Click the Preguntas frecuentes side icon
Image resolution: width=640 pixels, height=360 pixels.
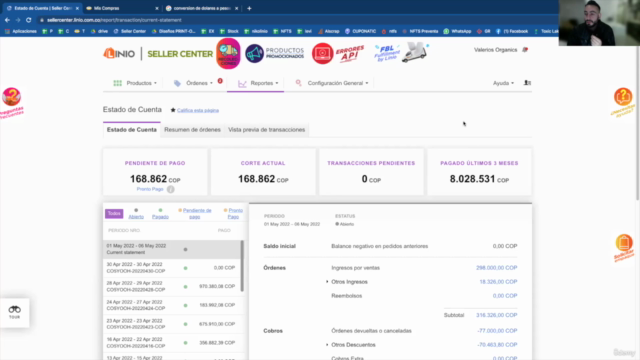pos(11,102)
